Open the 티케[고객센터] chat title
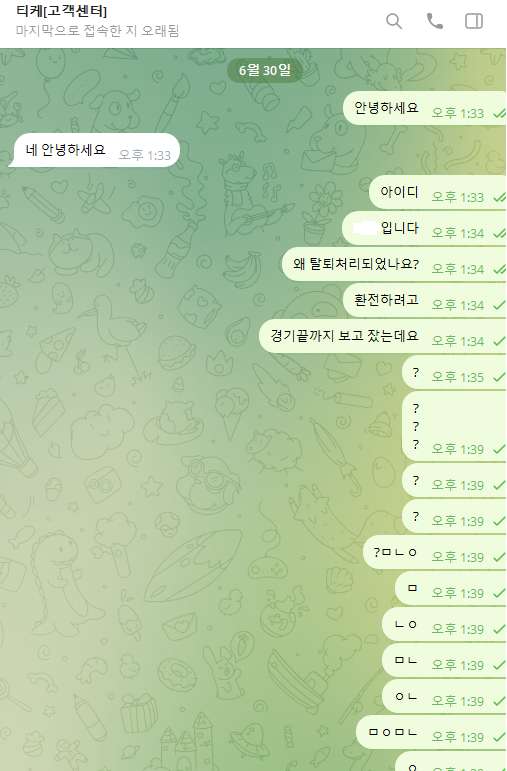This screenshot has height=771, width=507. pyautogui.click(x=61, y=11)
